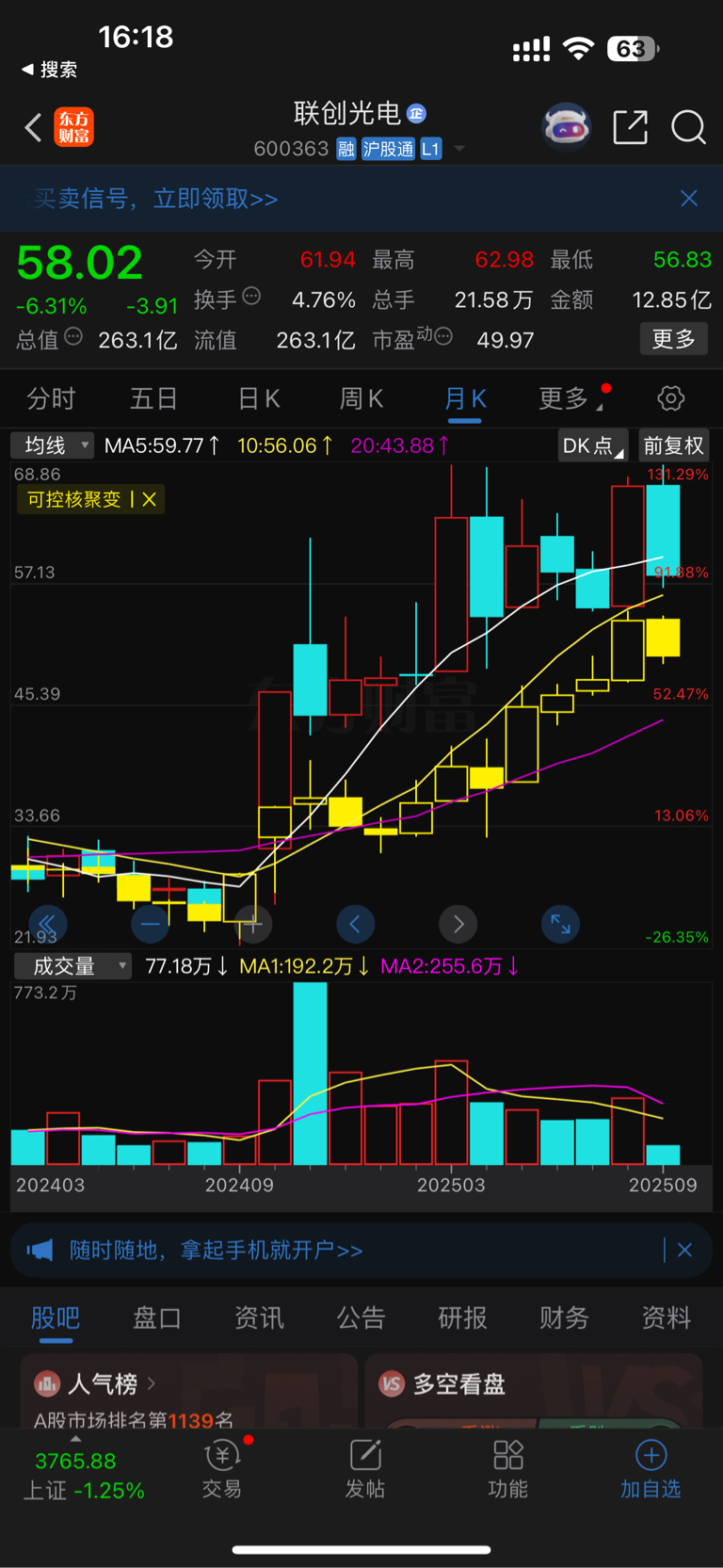
Task: Tap the info icon beside 换手
Action: 251,296
